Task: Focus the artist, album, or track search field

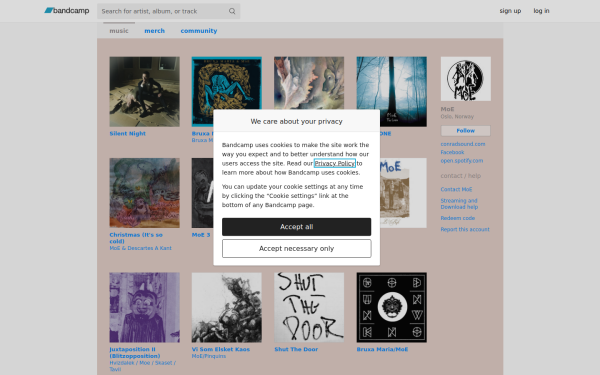Action: 168,11
